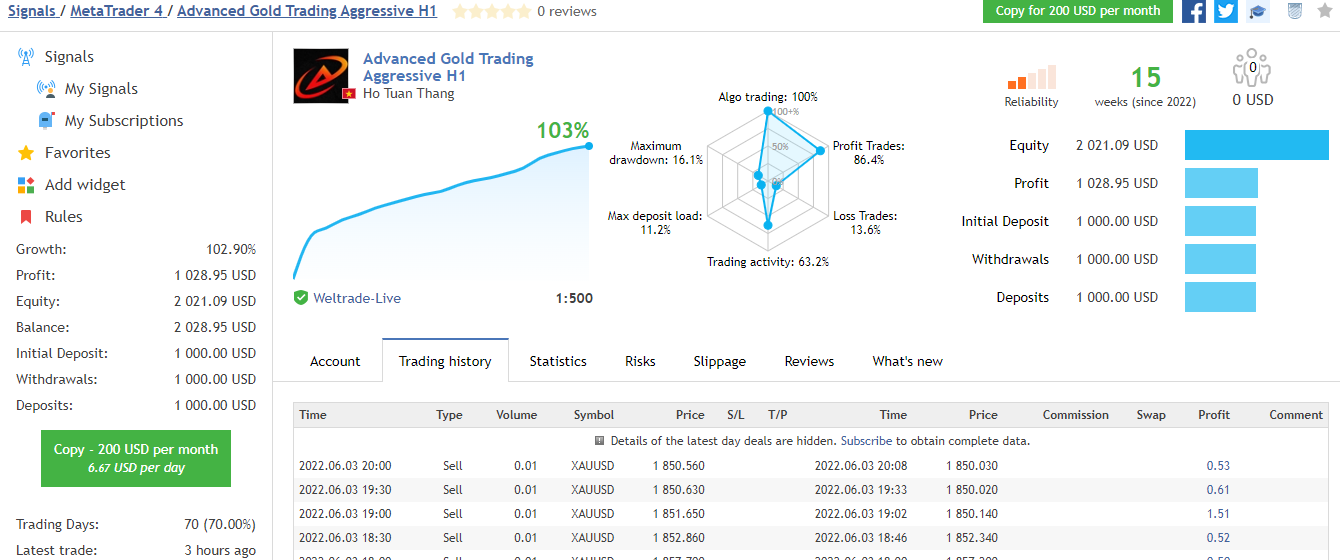Open the Add widget sidebar item
Screen dimensions: 1340x560
[x=85, y=185]
